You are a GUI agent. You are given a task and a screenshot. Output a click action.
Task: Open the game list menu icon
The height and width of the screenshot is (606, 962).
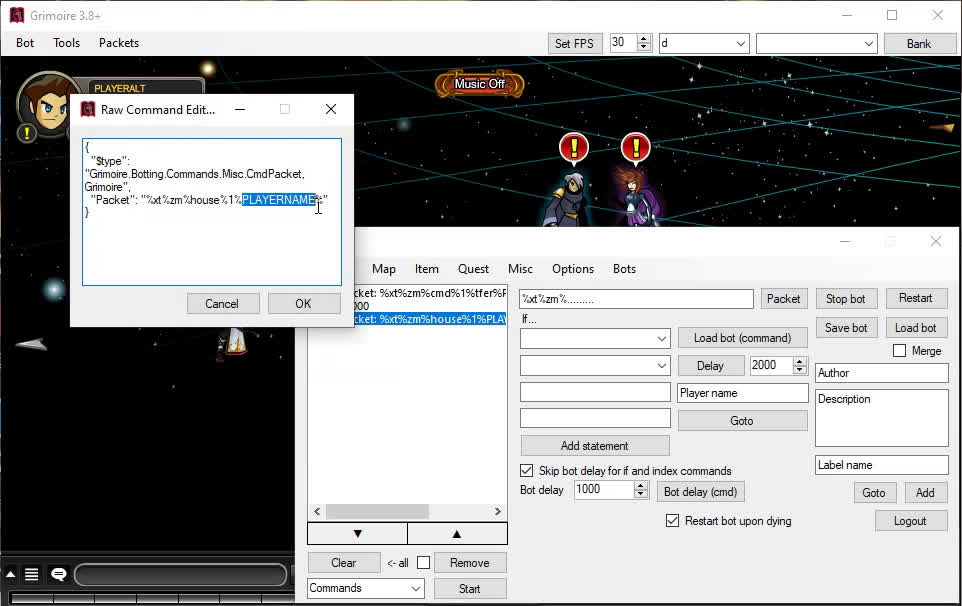pos(31,574)
